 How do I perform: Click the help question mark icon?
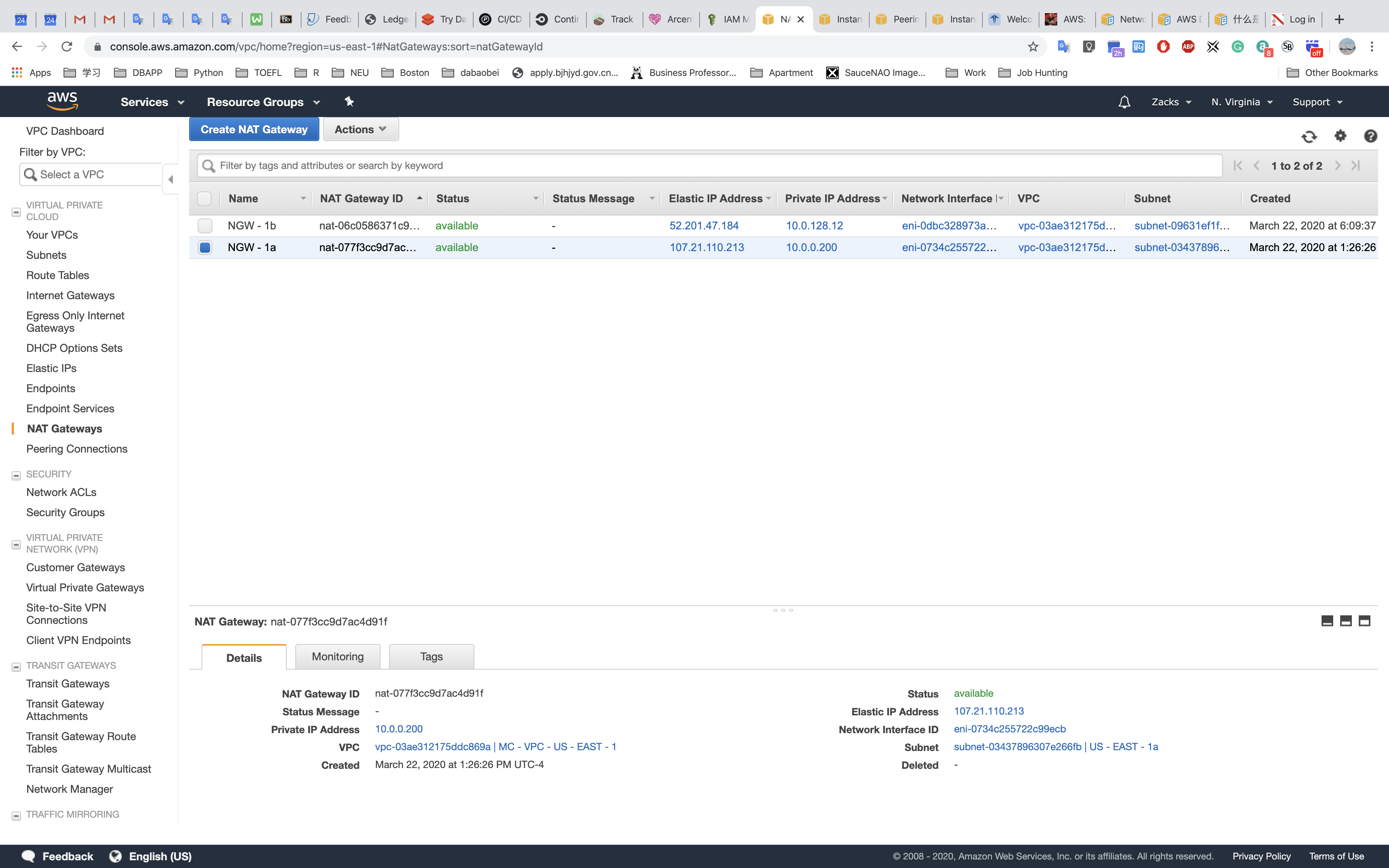pos(1371,136)
